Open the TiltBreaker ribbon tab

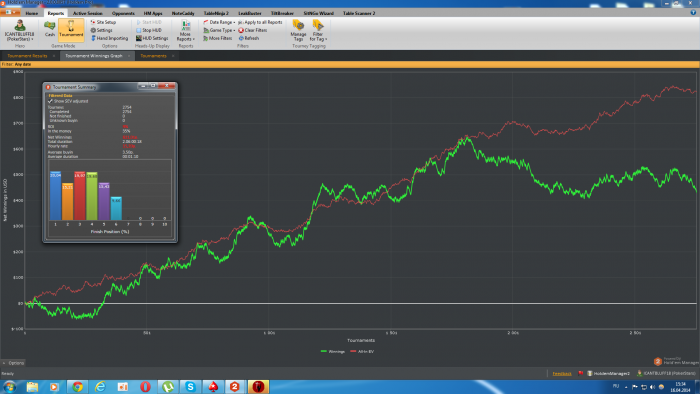coord(282,13)
